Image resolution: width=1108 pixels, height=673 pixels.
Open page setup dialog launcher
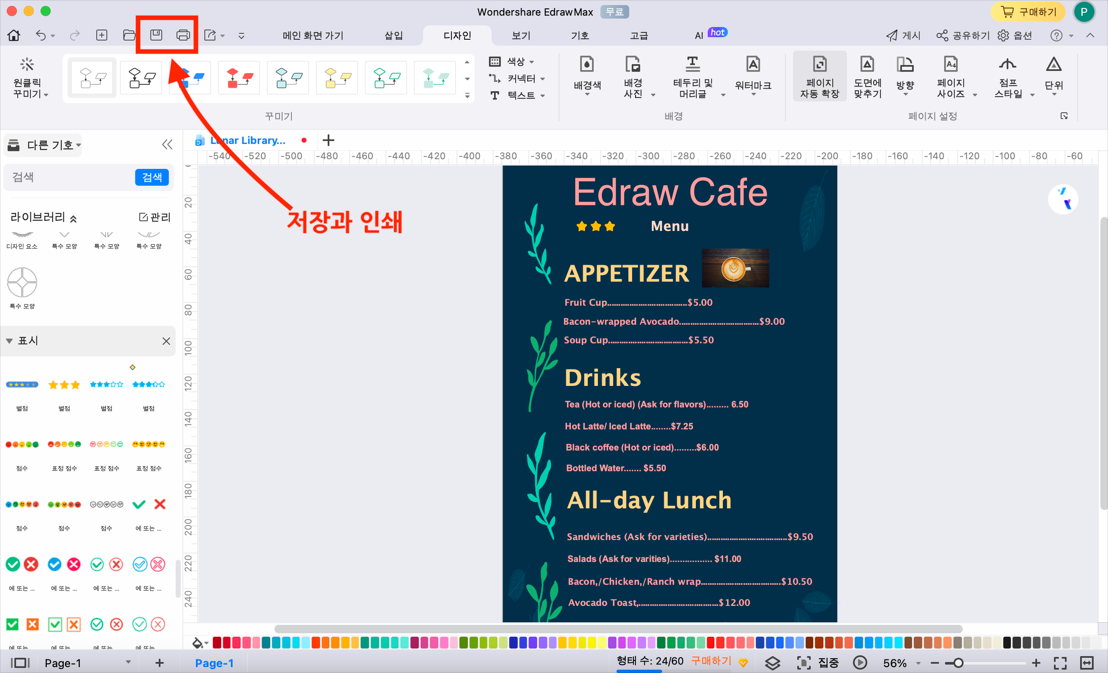(x=1064, y=116)
